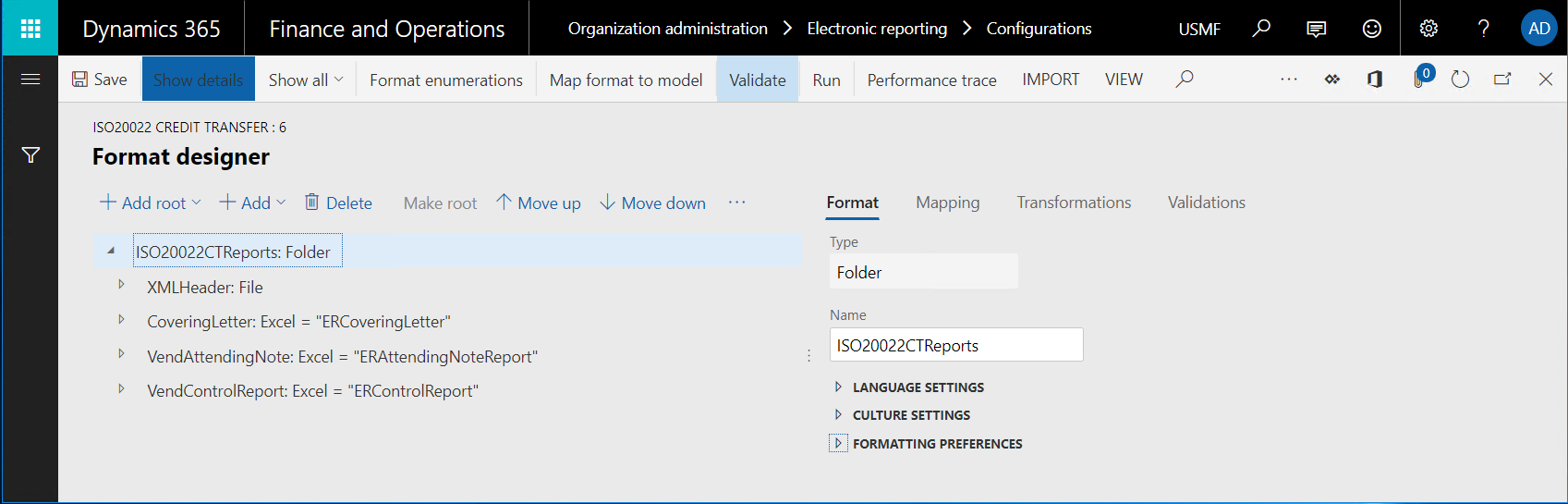The width and height of the screenshot is (1568, 504).
Task: Click the personalization diamond icon
Action: click(x=1331, y=80)
